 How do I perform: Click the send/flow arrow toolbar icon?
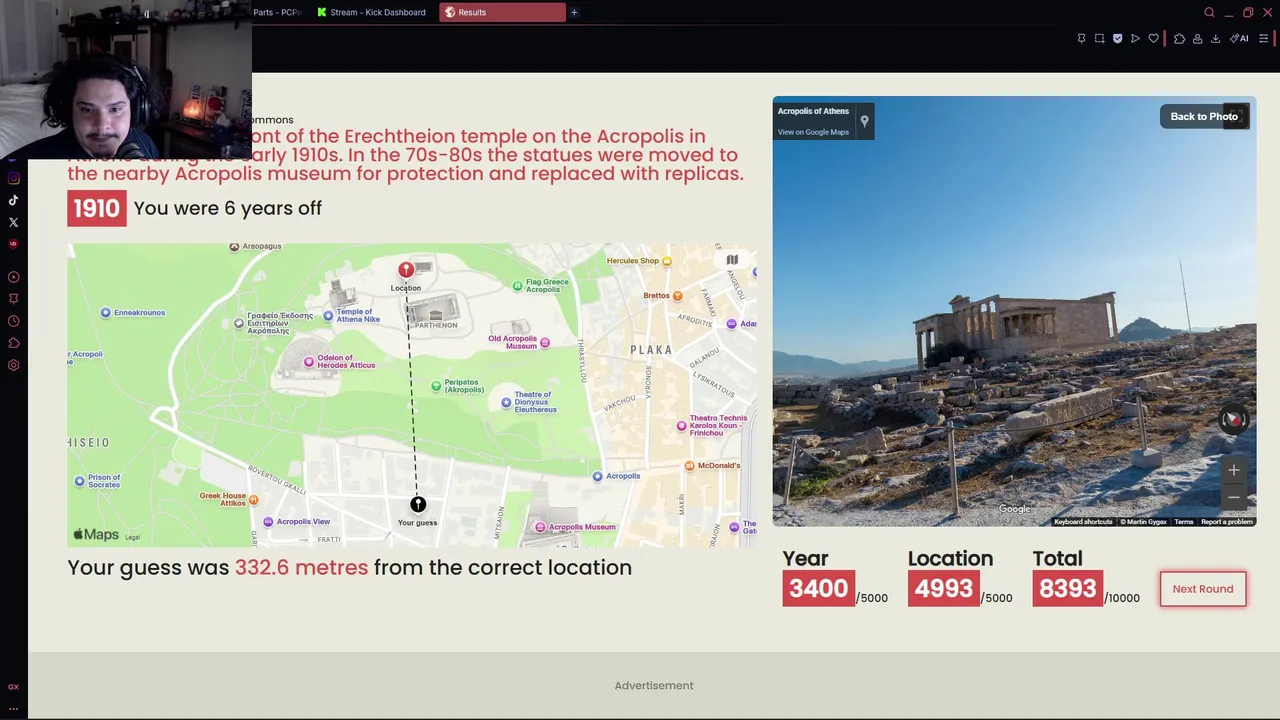[1135, 39]
